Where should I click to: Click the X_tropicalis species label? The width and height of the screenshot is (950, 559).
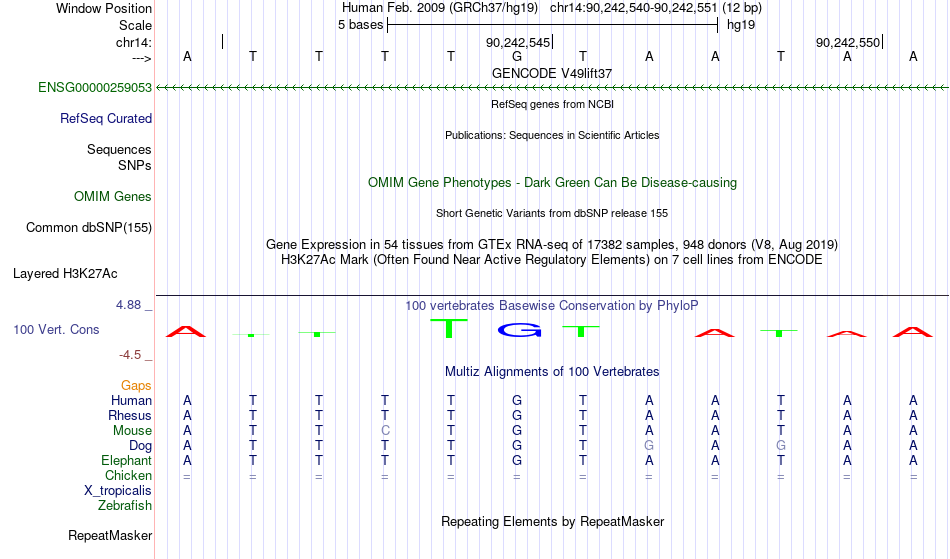click(x=118, y=491)
